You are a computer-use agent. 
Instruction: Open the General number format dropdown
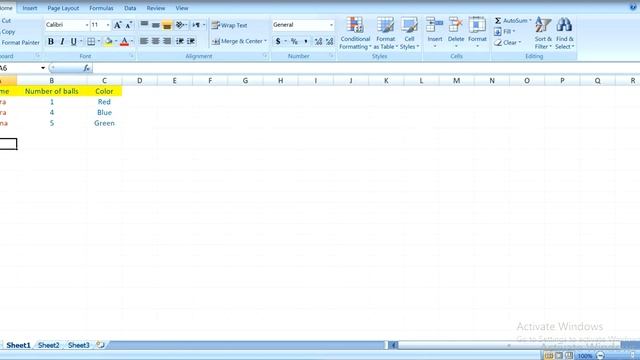[331, 25]
